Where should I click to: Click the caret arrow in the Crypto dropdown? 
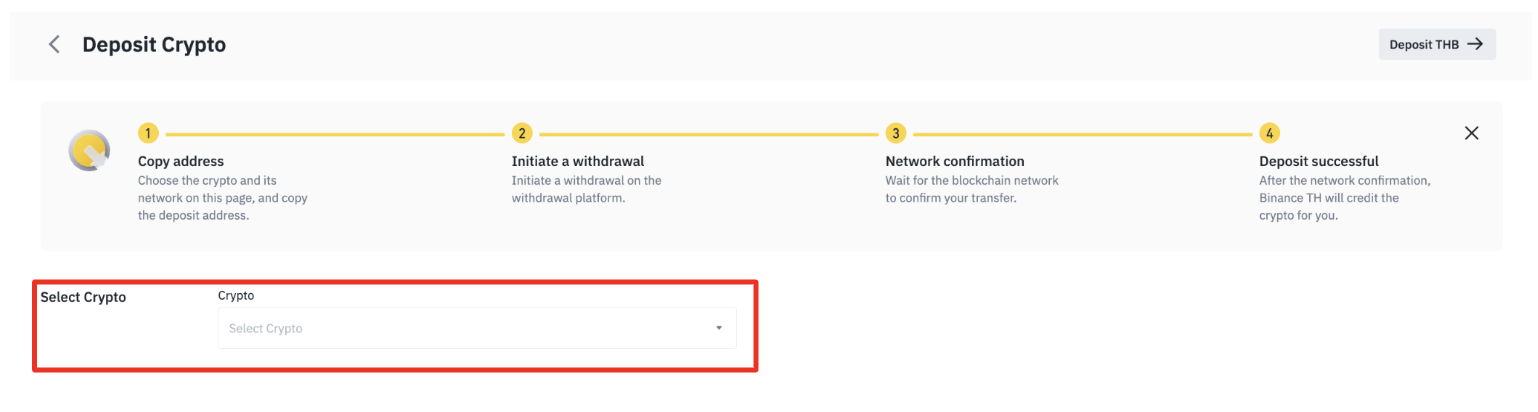tap(718, 328)
